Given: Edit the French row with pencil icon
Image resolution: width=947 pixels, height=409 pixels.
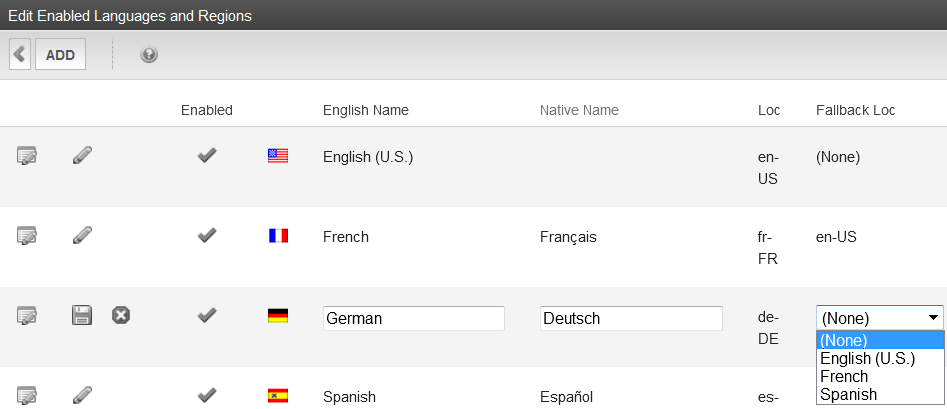Looking at the screenshot, I should click(82, 235).
